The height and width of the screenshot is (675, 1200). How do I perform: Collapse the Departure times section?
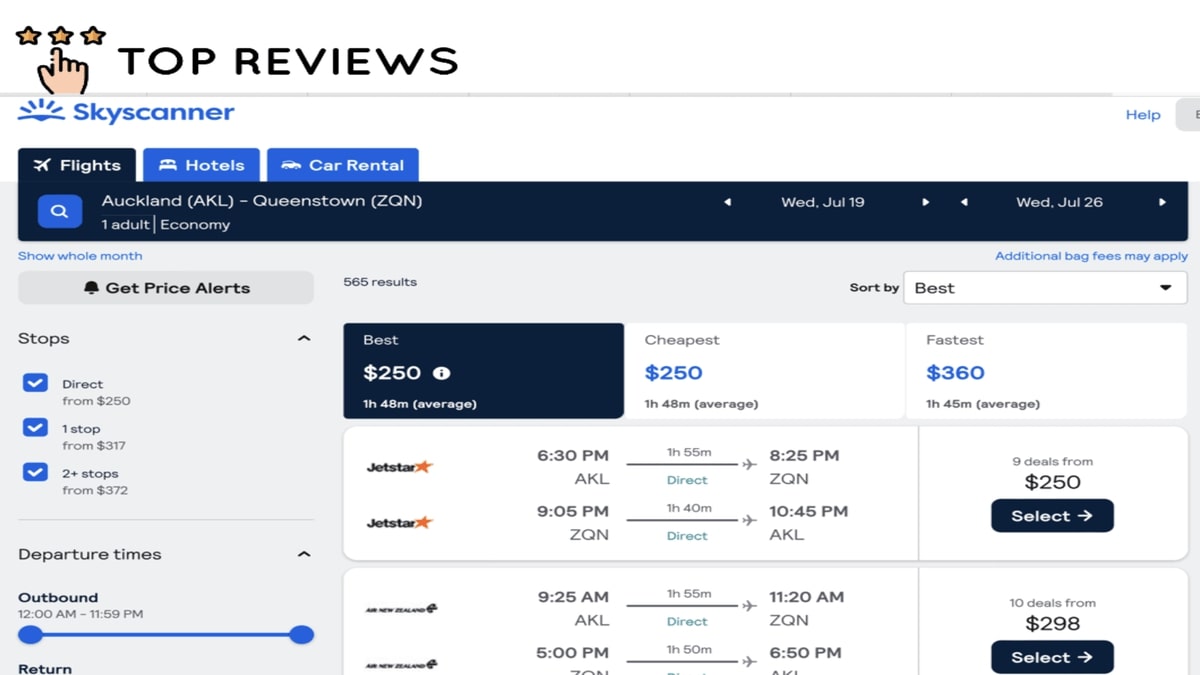pos(304,555)
